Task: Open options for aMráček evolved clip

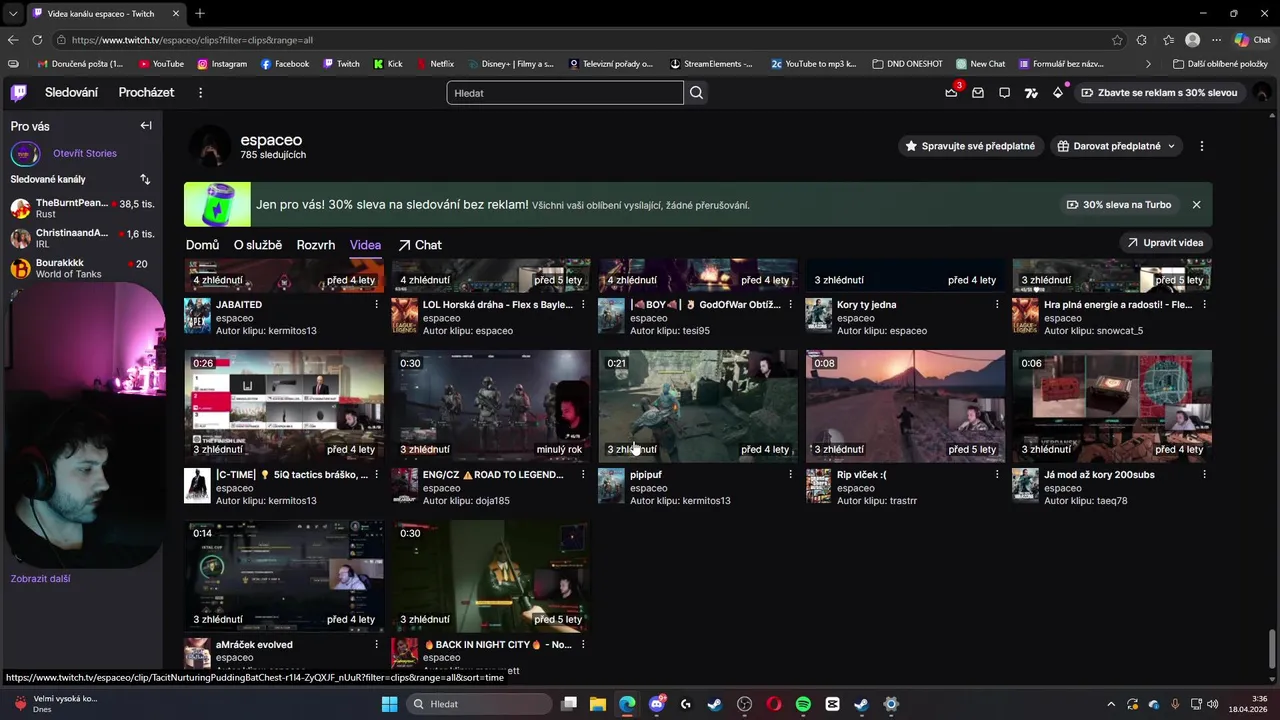Action: pyautogui.click(x=377, y=644)
